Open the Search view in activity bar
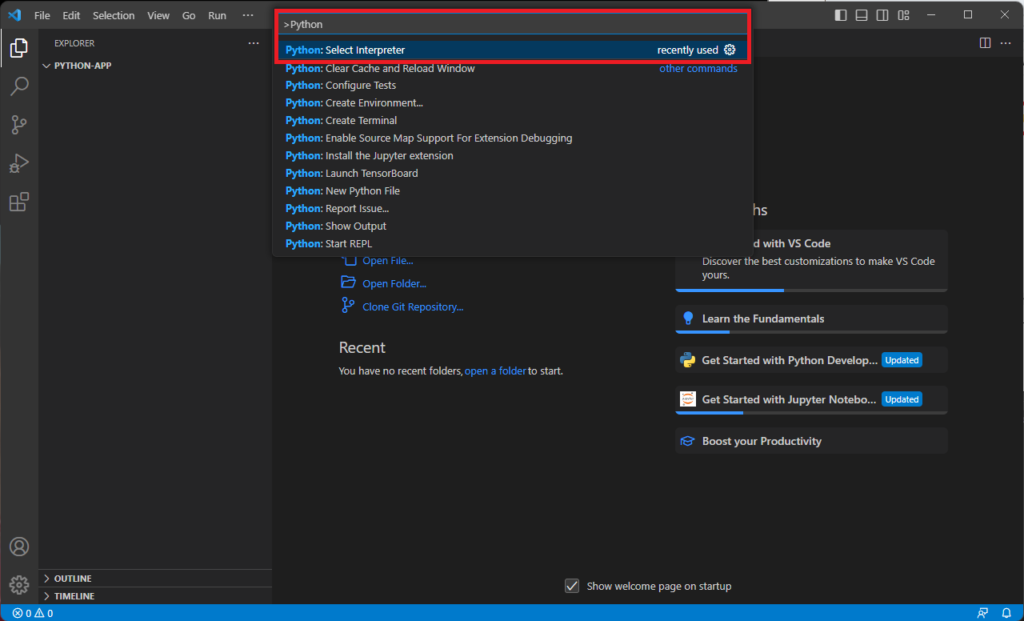Viewport: 1024px width, 621px height. [x=19, y=86]
